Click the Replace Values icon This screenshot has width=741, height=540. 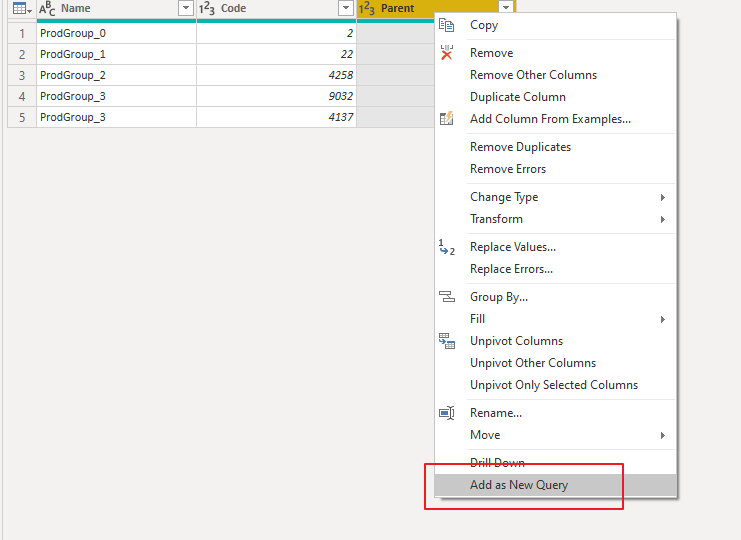(x=447, y=247)
